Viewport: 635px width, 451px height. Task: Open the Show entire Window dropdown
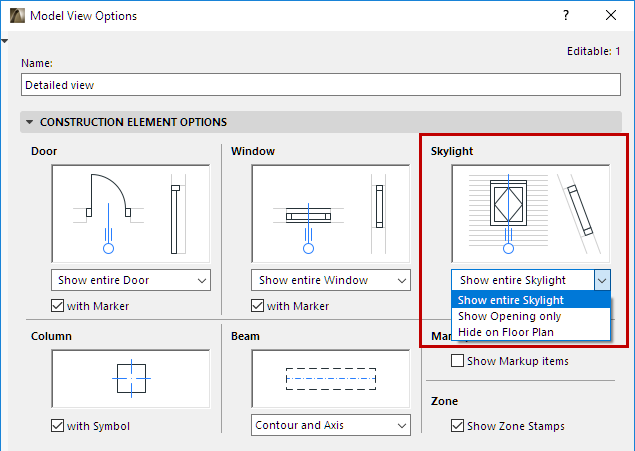pyautogui.click(x=331, y=280)
